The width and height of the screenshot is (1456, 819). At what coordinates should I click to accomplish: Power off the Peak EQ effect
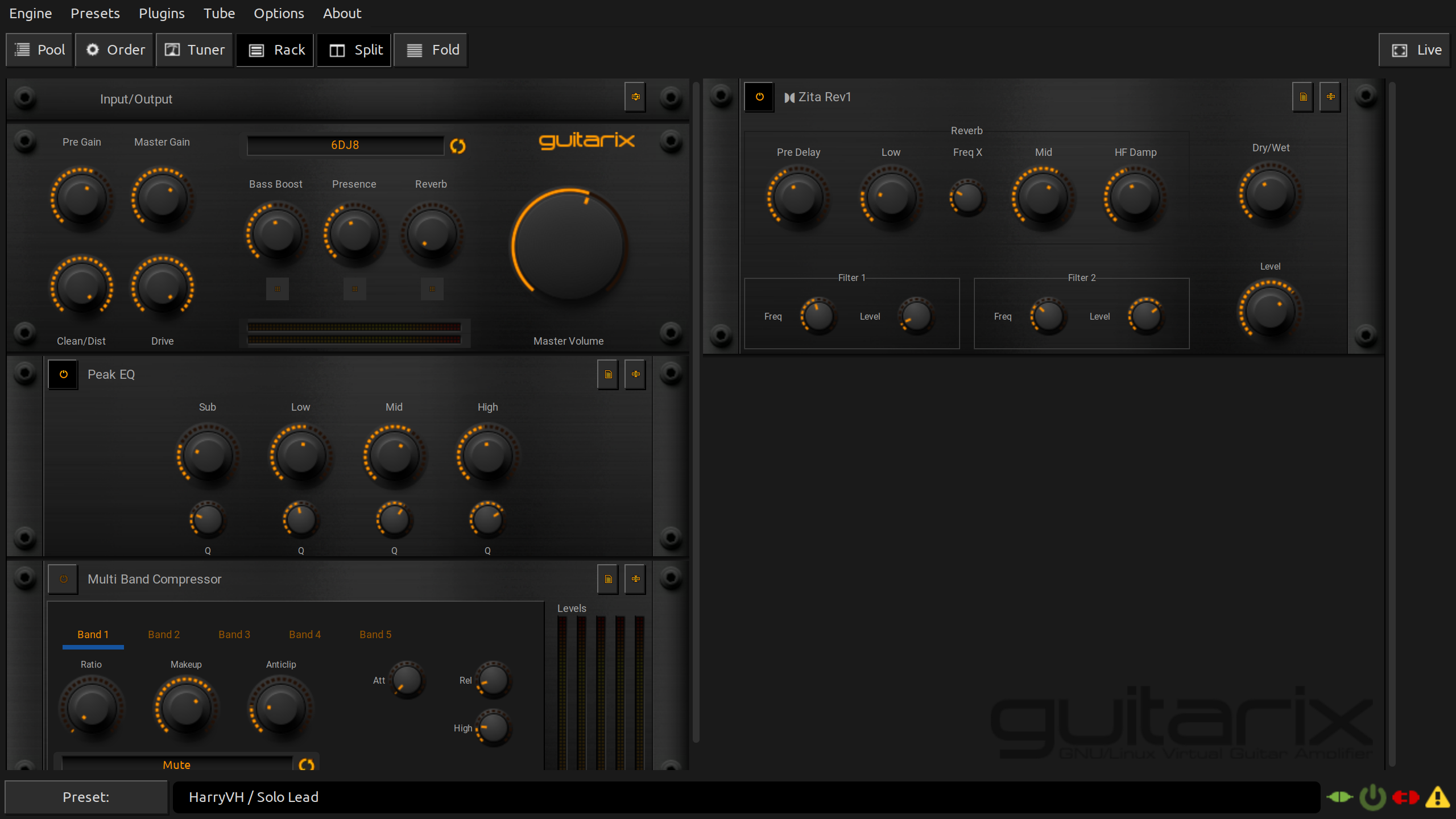[63, 374]
